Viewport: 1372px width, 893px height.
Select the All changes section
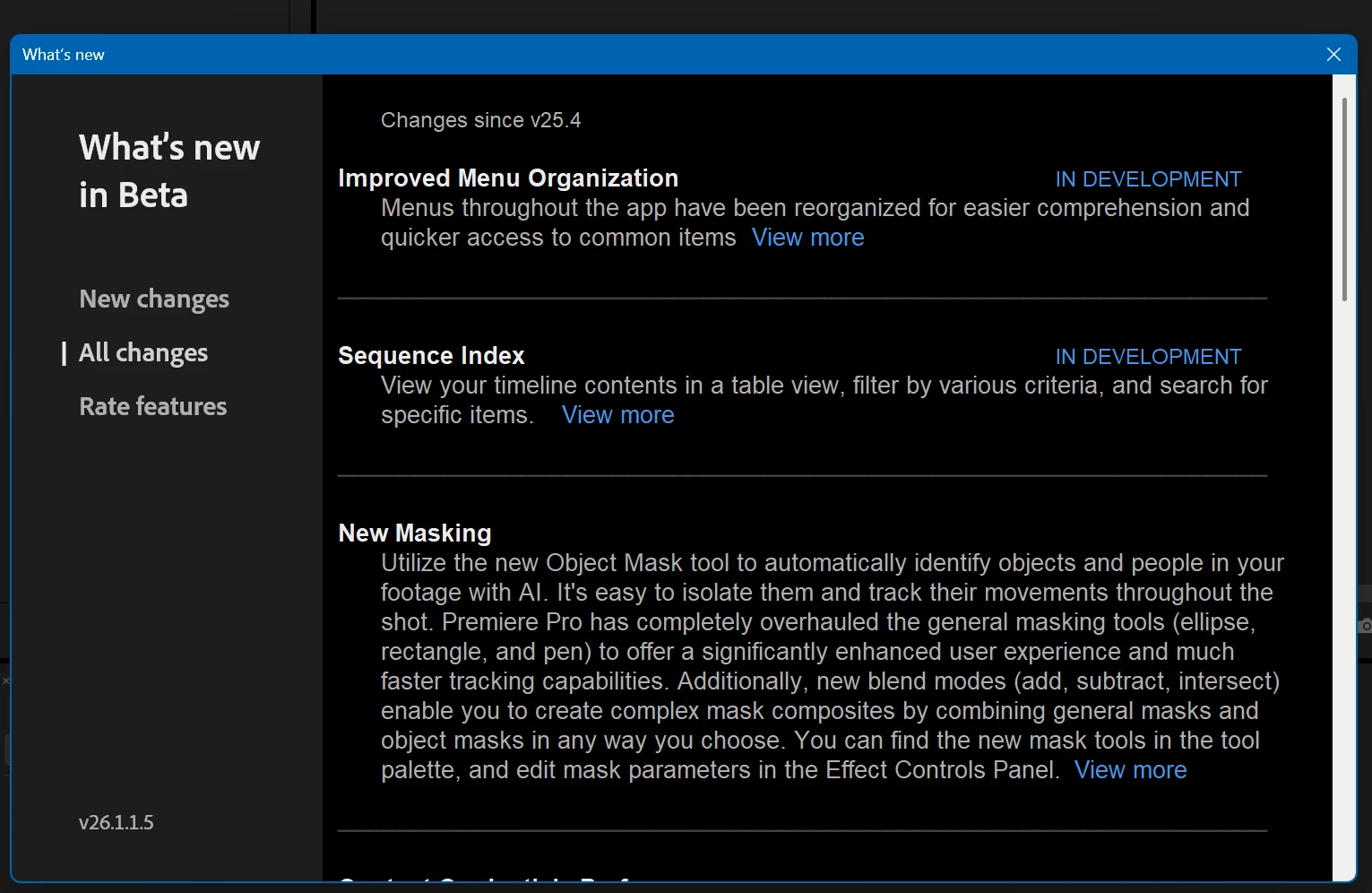pyautogui.click(x=143, y=353)
